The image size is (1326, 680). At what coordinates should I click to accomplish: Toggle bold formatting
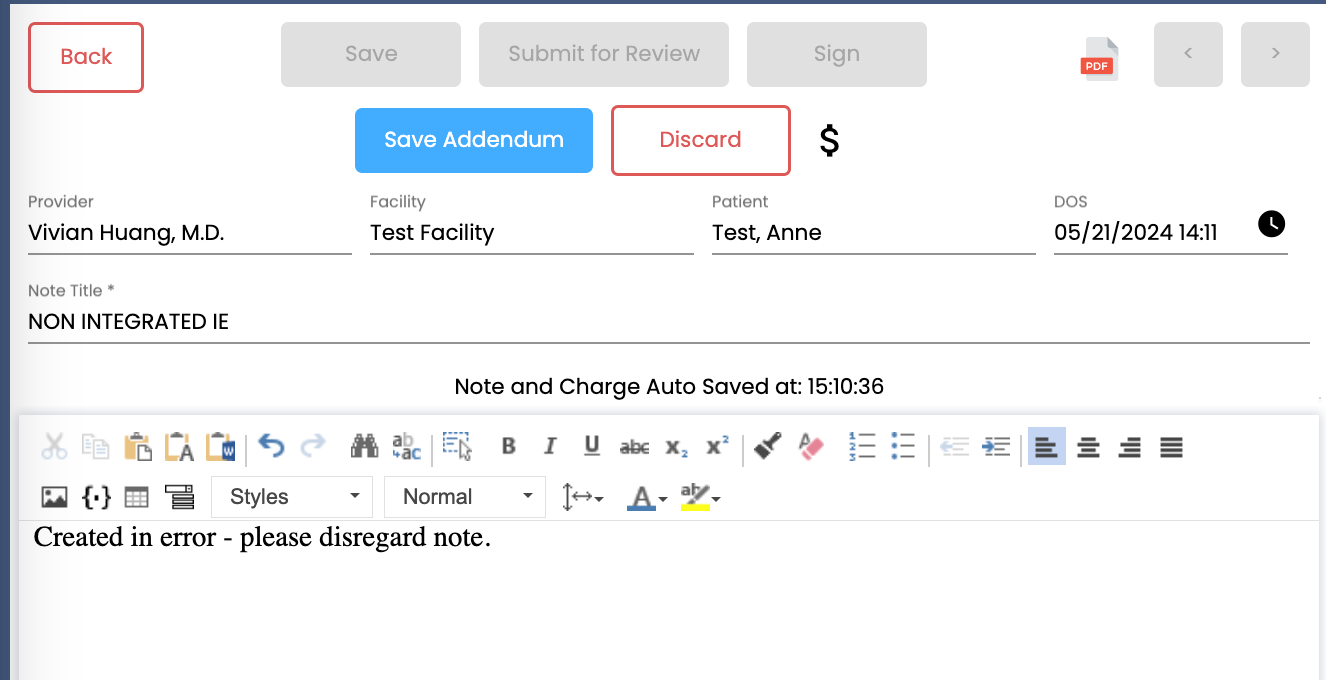click(508, 447)
